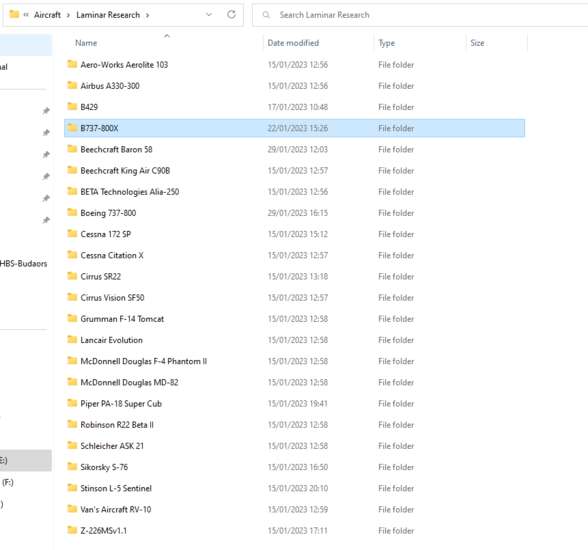The height and width of the screenshot is (550, 588).
Task: Click the Stinson L-5 Sentinel folder icon
Action: pos(72,488)
